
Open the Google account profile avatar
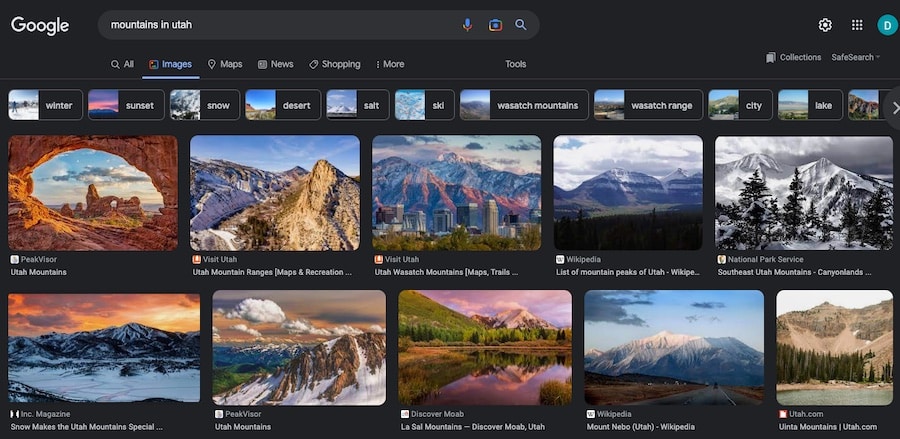[887, 25]
